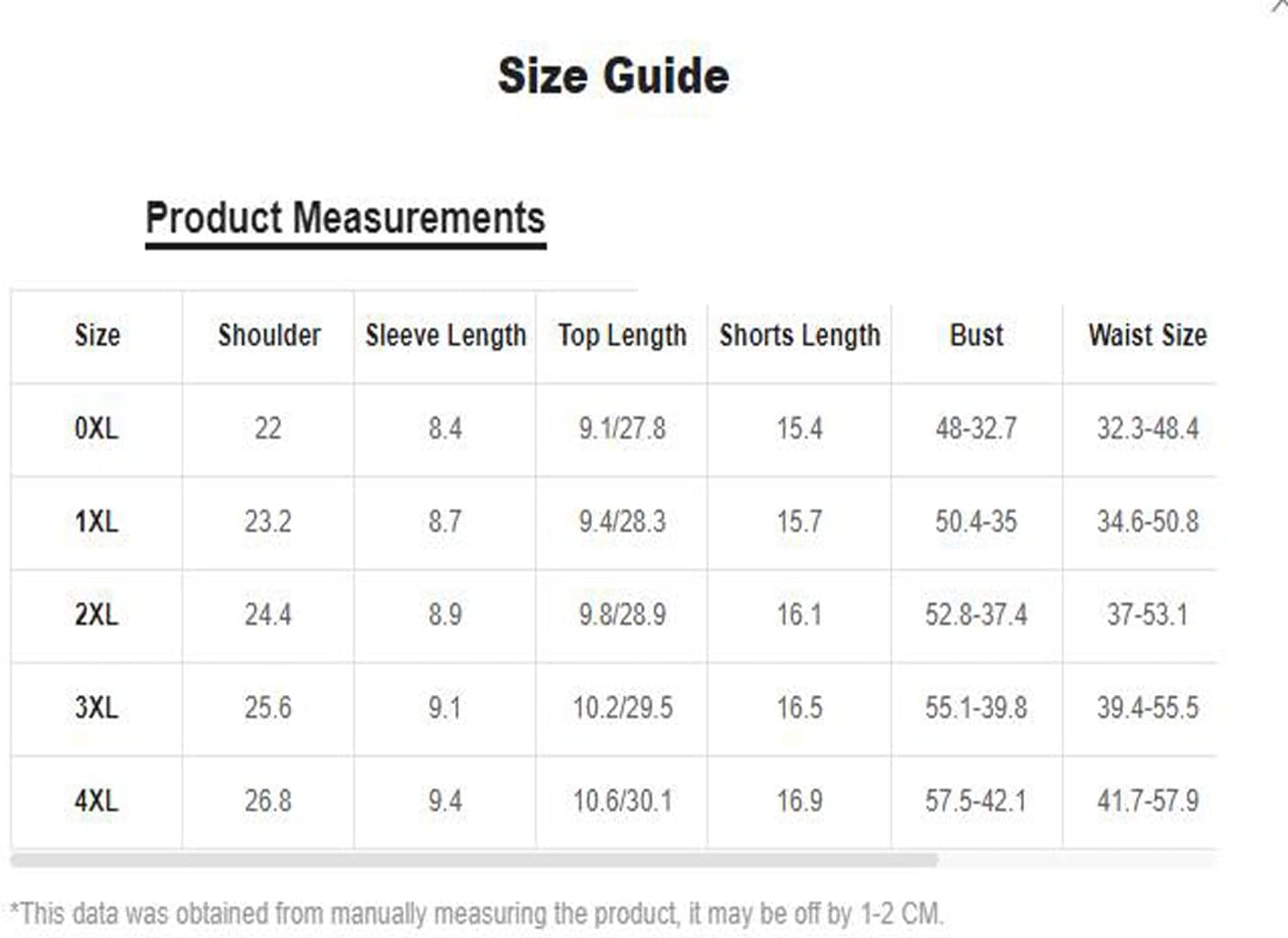Click the Size column header
The height and width of the screenshot is (938, 1288).
(97, 335)
